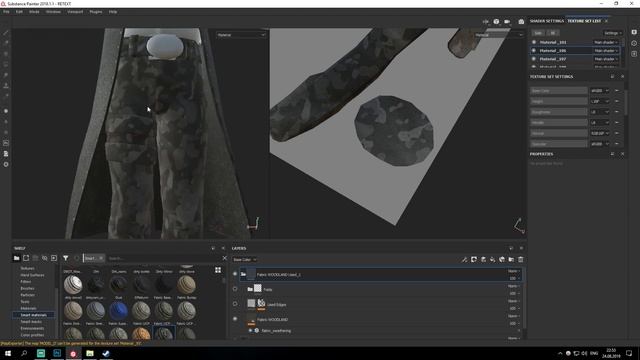The image size is (640, 360).
Task: Toggle visibility of Material_107 texture set
Action: click(x=534, y=59)
